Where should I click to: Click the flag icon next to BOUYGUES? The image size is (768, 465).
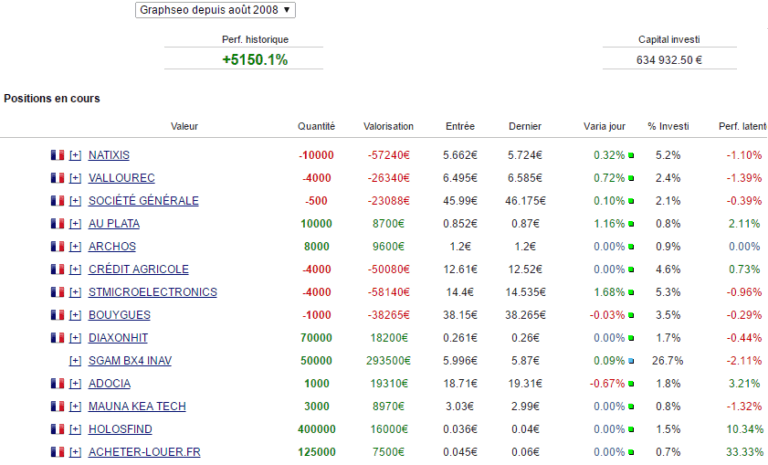pos(57,315)
